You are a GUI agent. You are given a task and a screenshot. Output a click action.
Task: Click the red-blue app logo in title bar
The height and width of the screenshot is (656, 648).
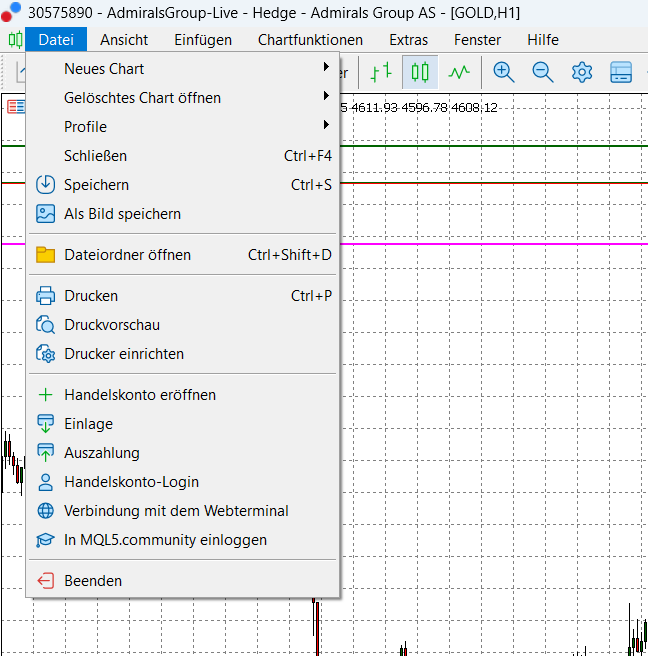point(11,12)
